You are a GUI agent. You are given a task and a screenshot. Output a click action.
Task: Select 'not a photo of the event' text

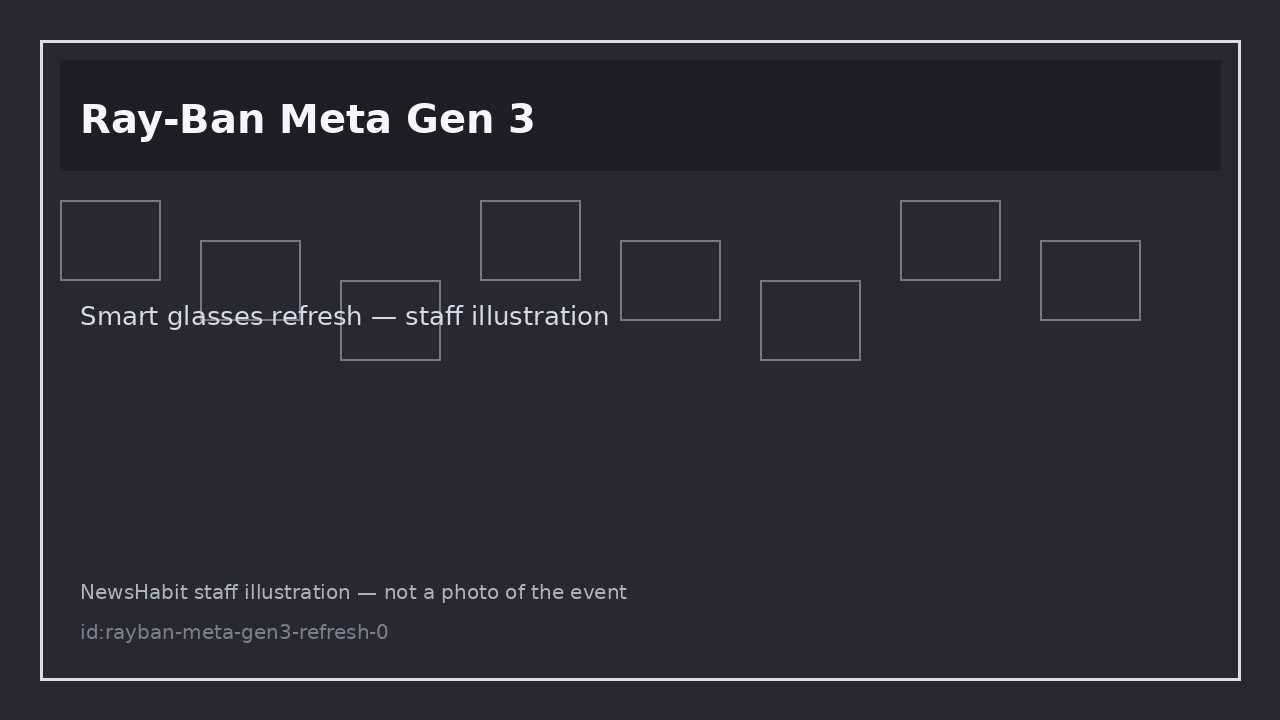[505, 593]
